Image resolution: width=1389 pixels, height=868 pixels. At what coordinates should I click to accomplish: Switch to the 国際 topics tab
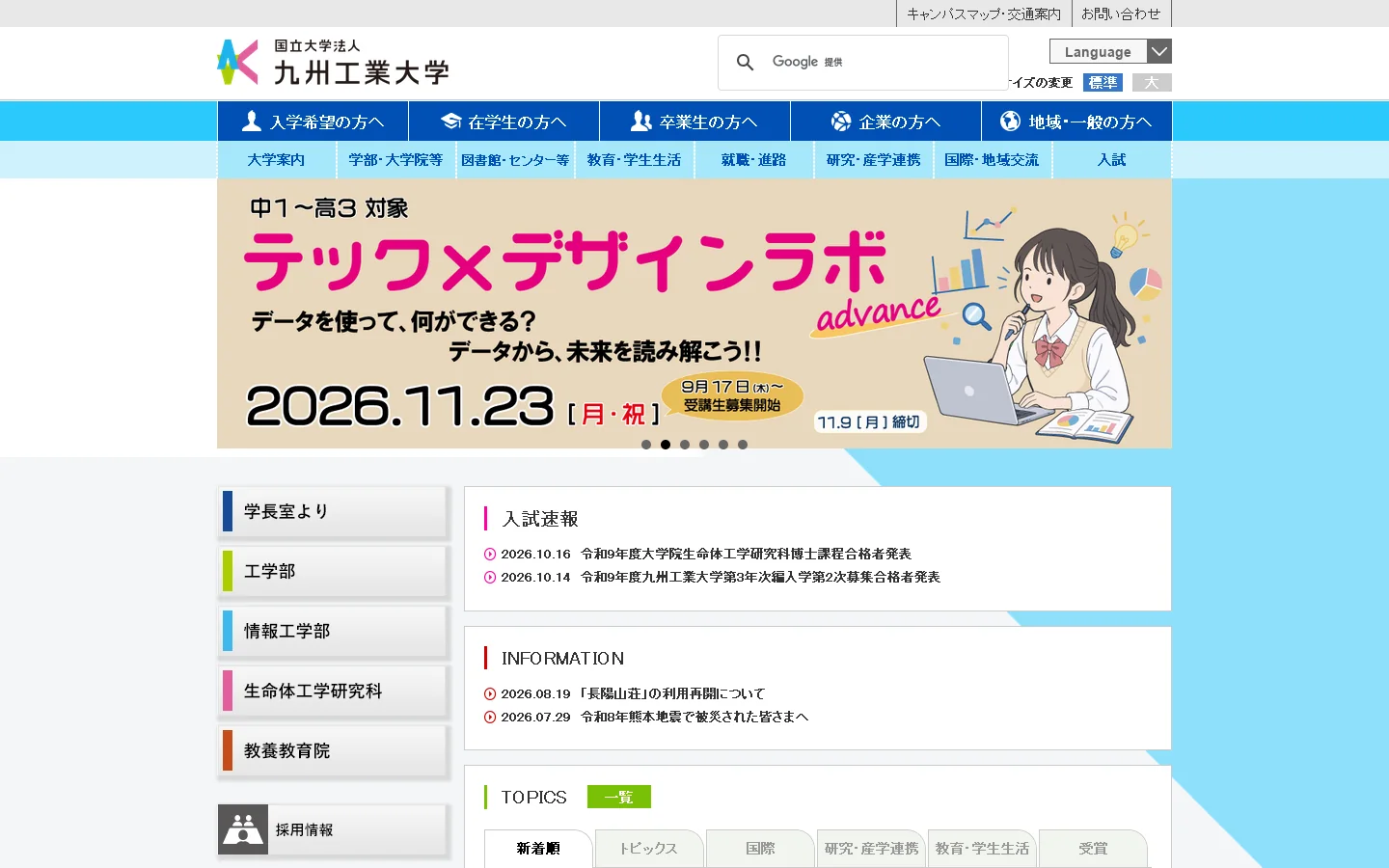pyautogui.click(x=760, y=849)
